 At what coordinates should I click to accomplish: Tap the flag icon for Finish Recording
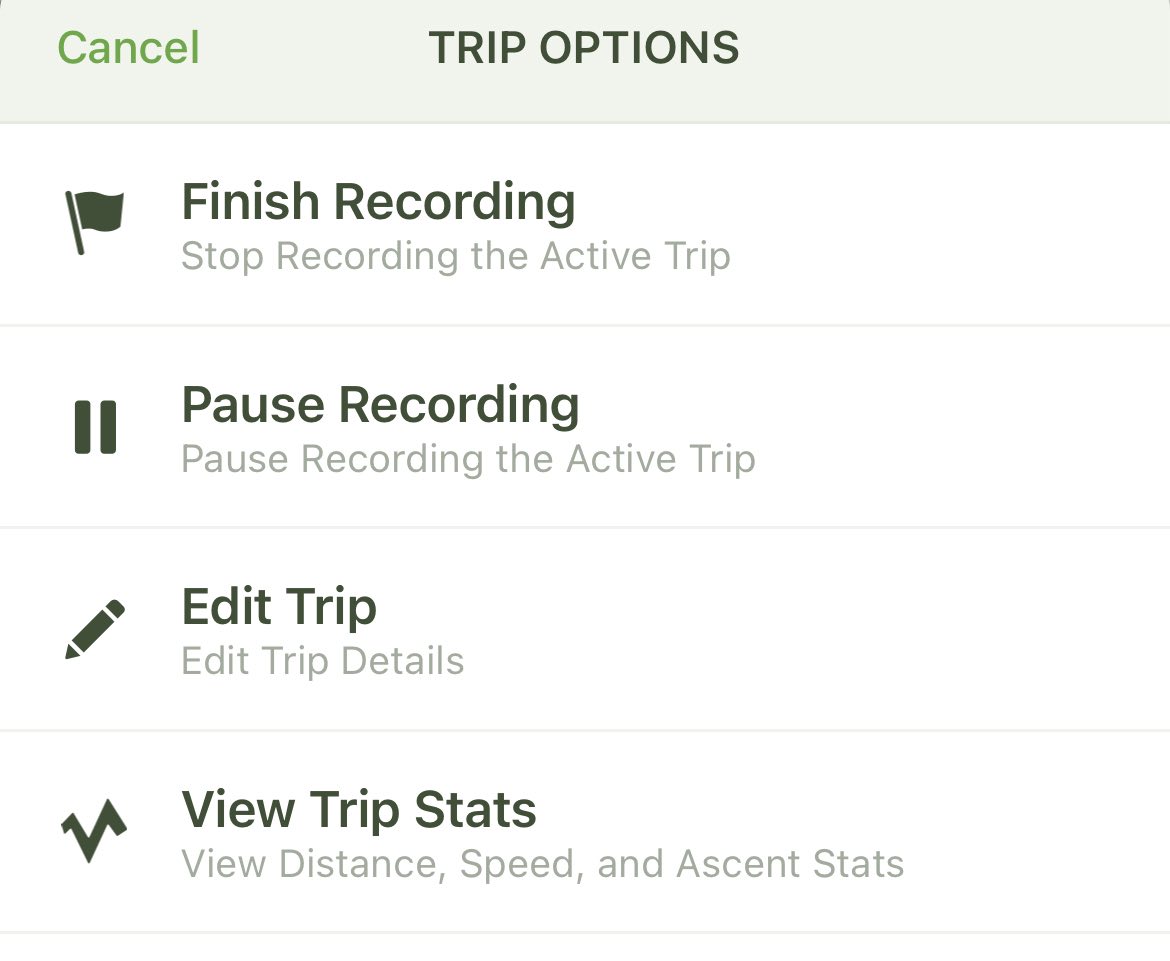tap(95, 222)
